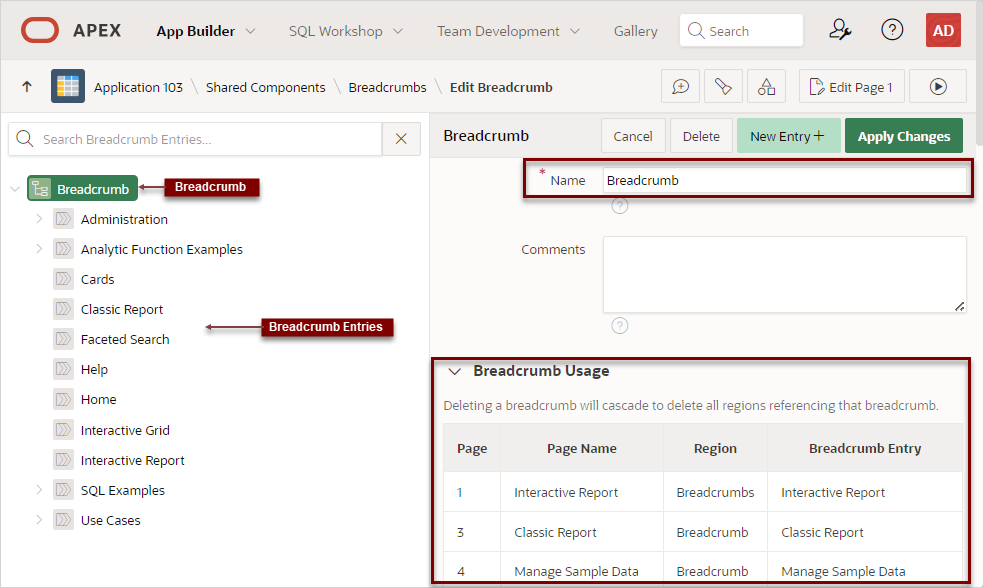
Task: Click the Breadcrumbs region cell
Action: (715, 492)
